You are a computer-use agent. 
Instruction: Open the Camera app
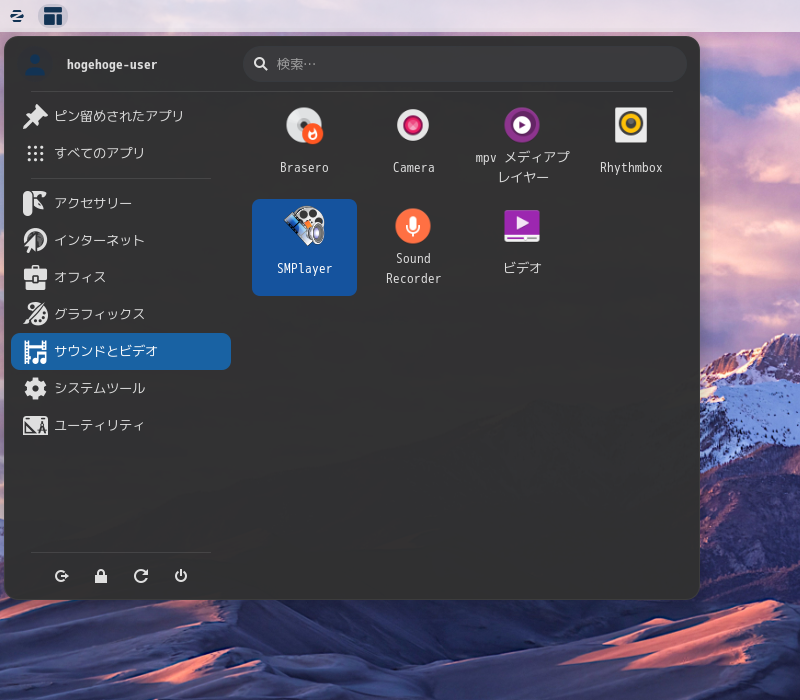tap(413, 141)
